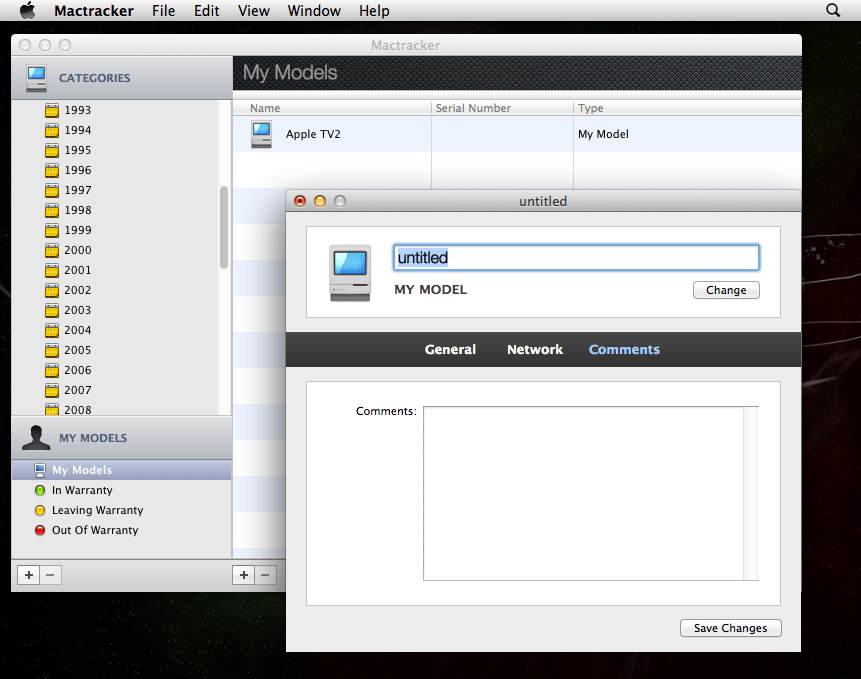Open the File menu
861x679 pixels.
click(x=164, y=10)
